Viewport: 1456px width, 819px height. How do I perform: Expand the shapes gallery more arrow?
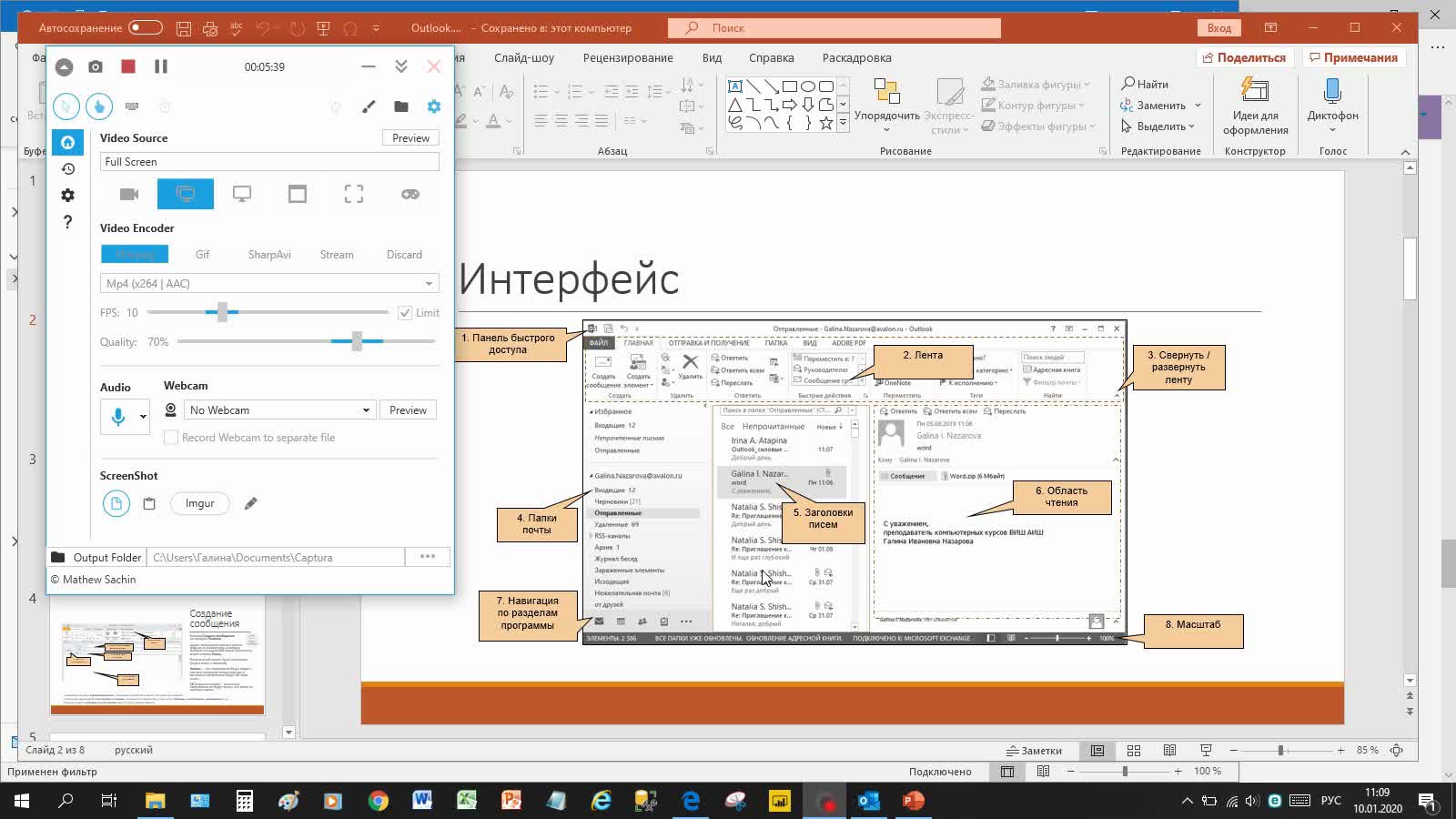tap(843, 123)
